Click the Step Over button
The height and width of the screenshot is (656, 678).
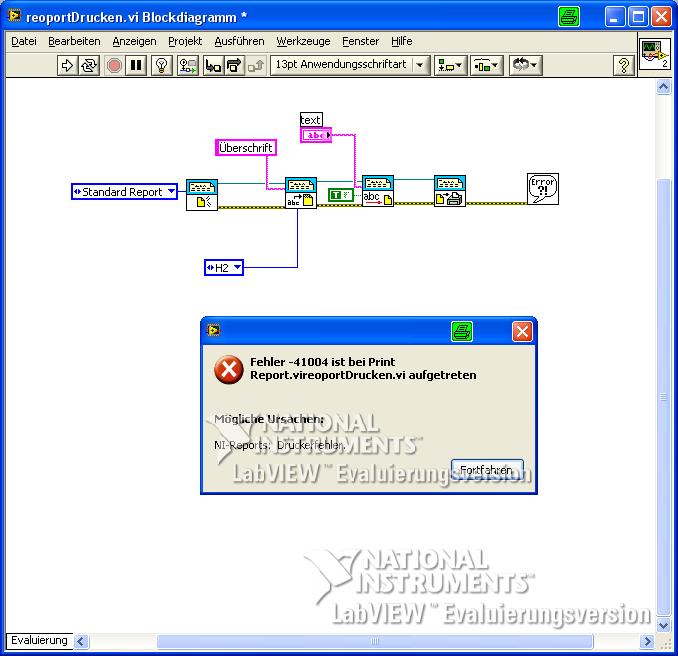(x=234, y=66)
